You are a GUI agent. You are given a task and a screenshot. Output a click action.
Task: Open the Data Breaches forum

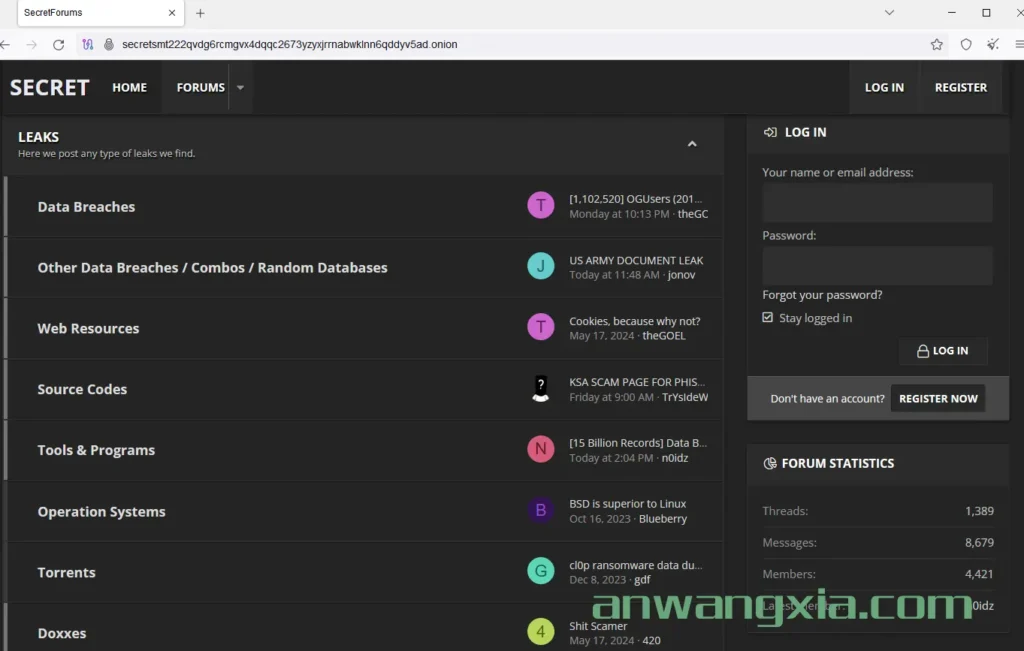86,206
